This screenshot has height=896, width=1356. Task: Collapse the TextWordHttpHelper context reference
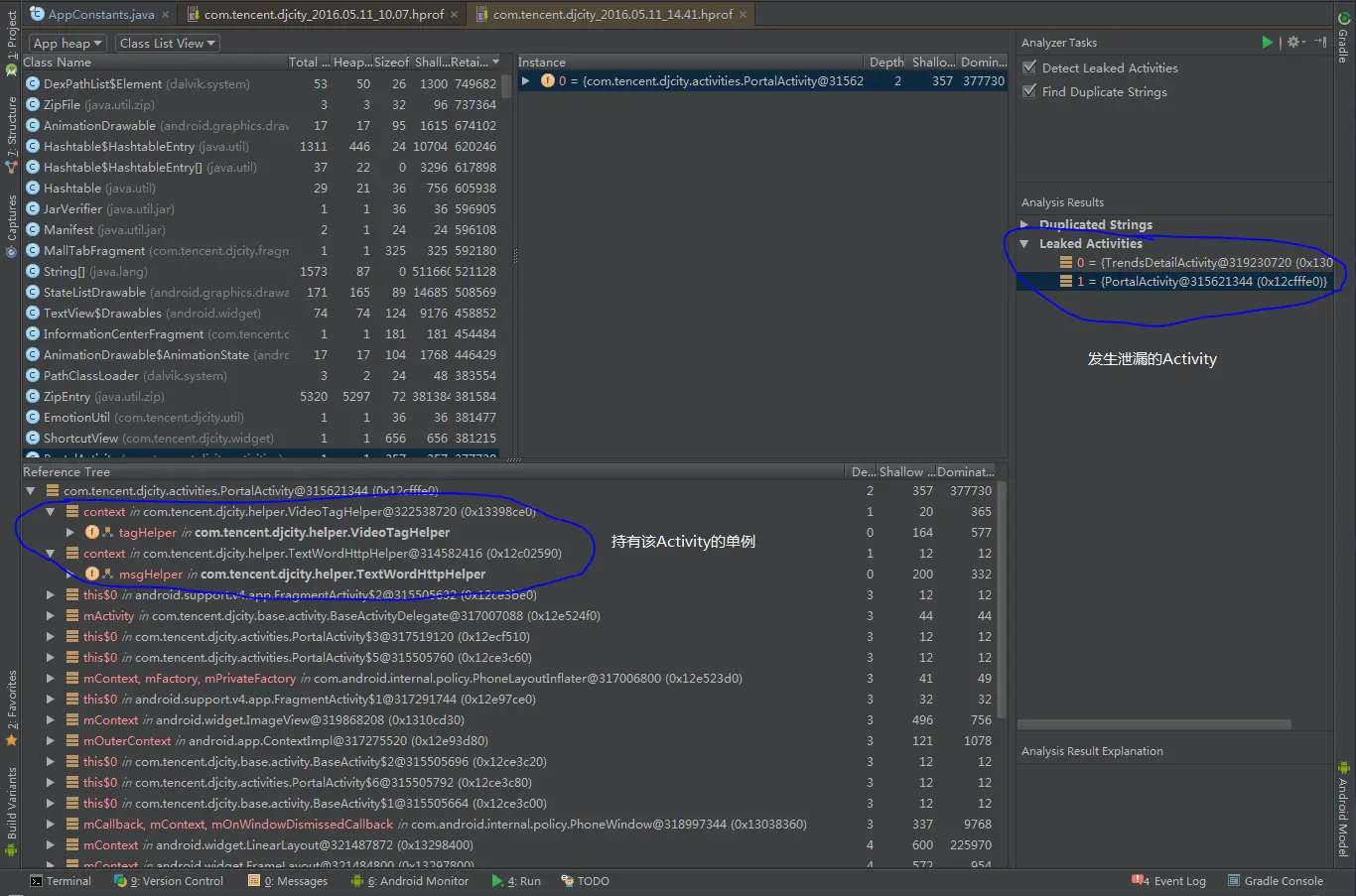point(50,554)
